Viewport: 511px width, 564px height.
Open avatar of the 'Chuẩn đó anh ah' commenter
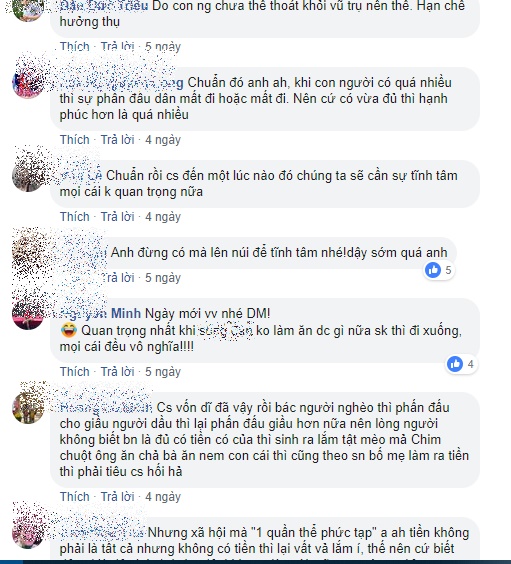28,83
